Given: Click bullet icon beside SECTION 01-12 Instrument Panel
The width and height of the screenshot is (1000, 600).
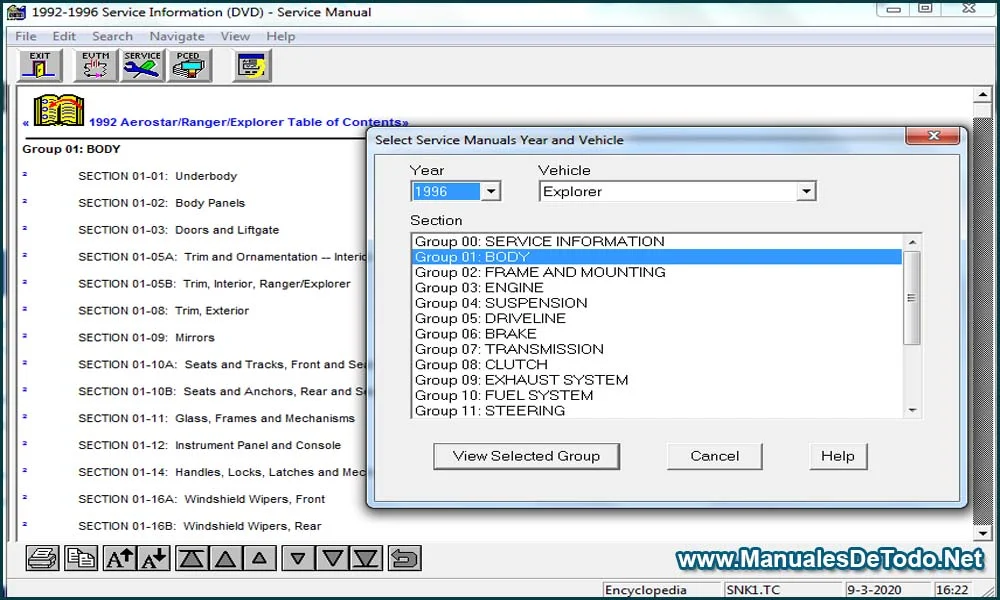Looking at the screenshot, I should pos(25,443).
